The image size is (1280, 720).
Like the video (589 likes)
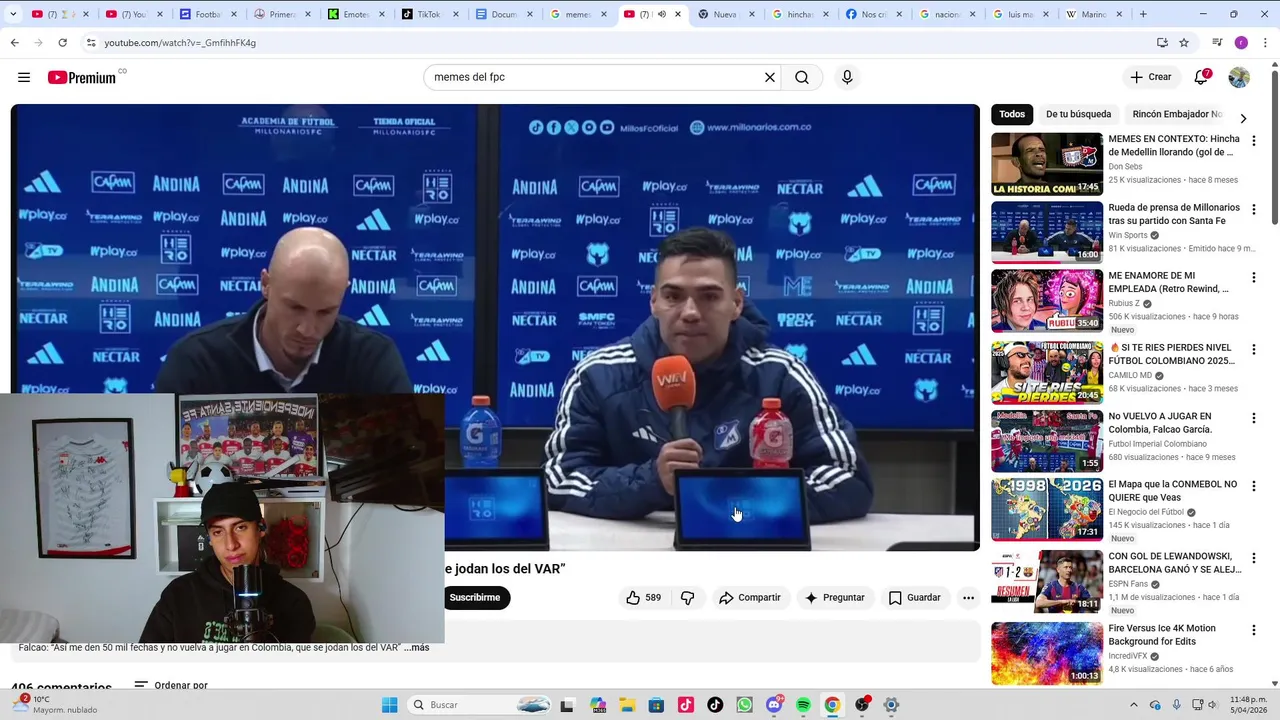pyautogui.click(x=643, y=597)
